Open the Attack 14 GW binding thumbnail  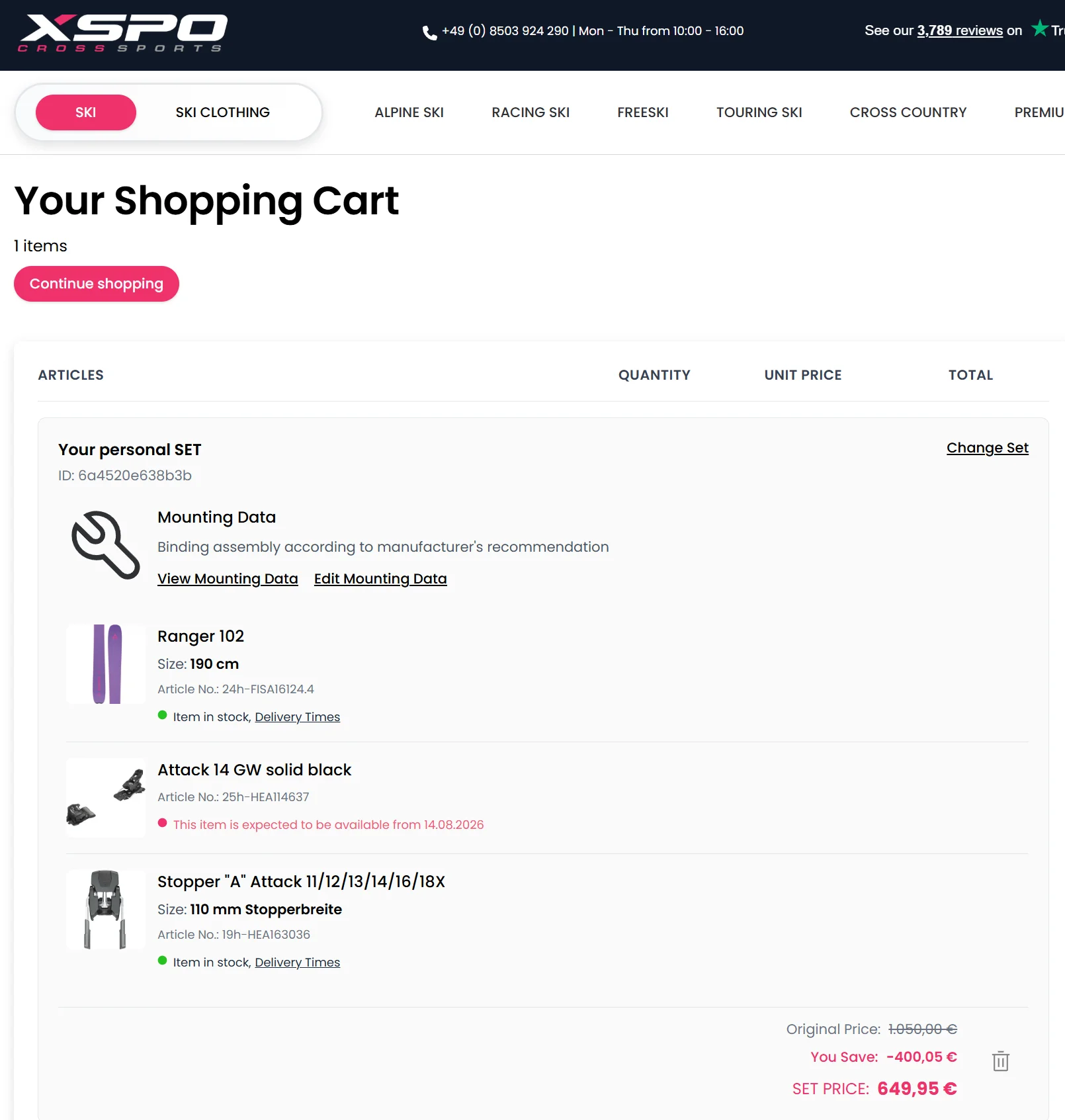coord(106,797)
